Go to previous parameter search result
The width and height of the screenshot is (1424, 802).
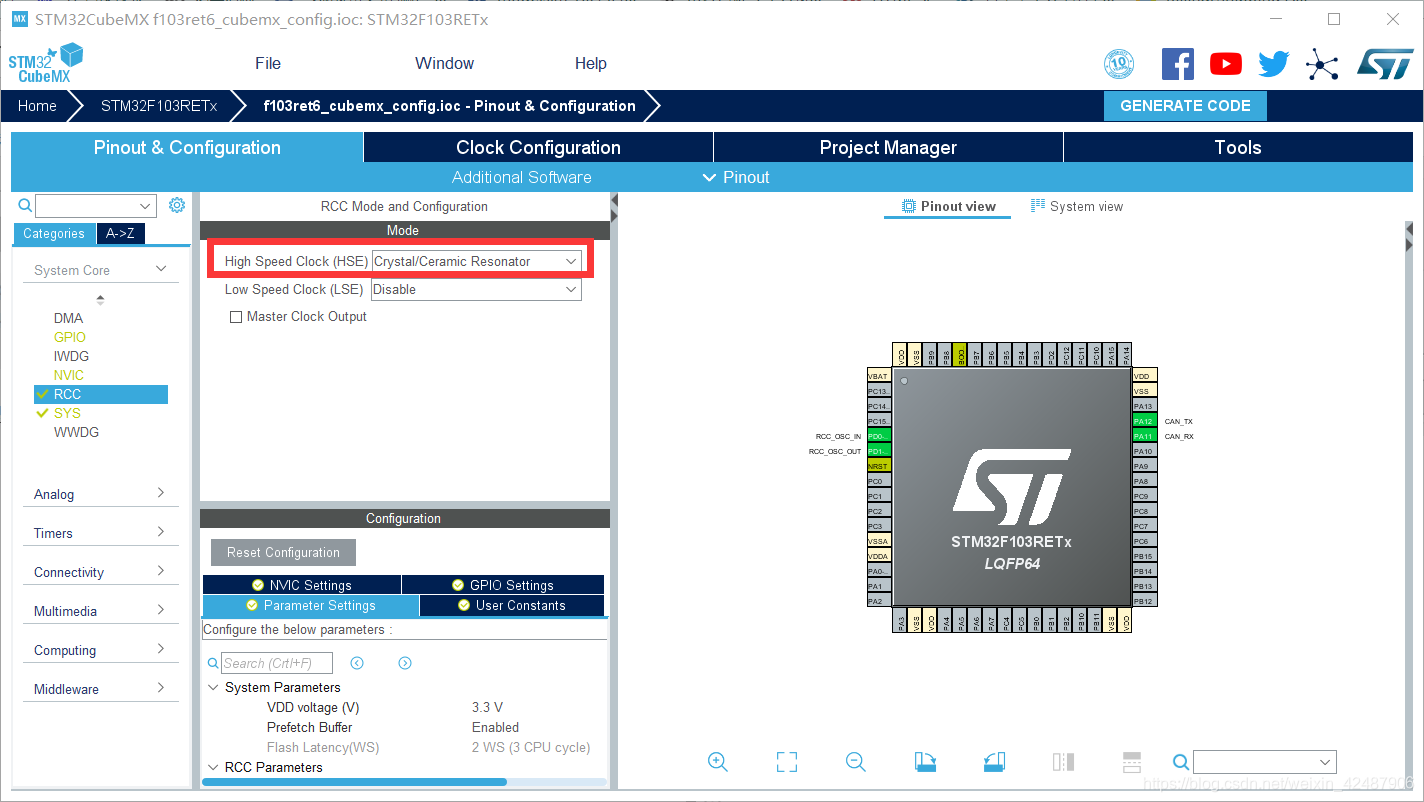357,663
